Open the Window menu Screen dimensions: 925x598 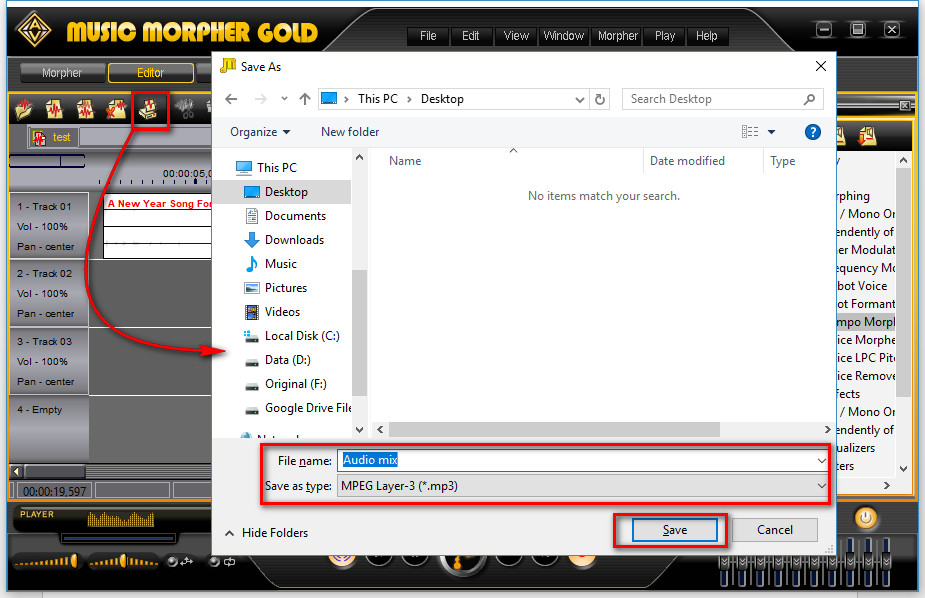(x=563, y=36)
